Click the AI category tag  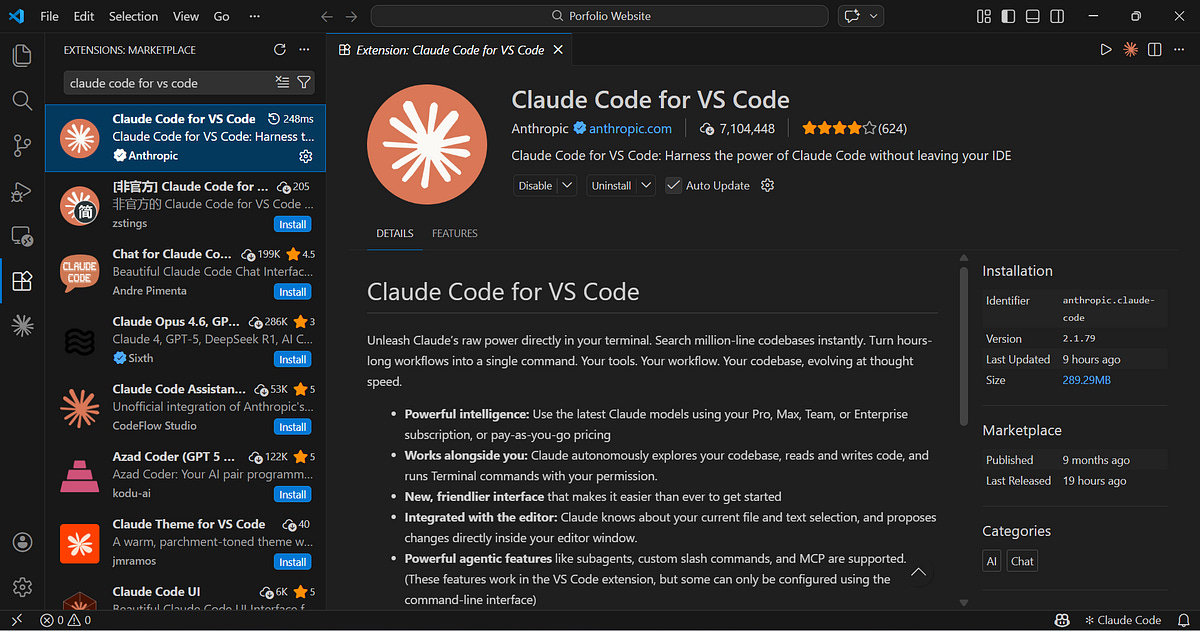click(992, 561)
